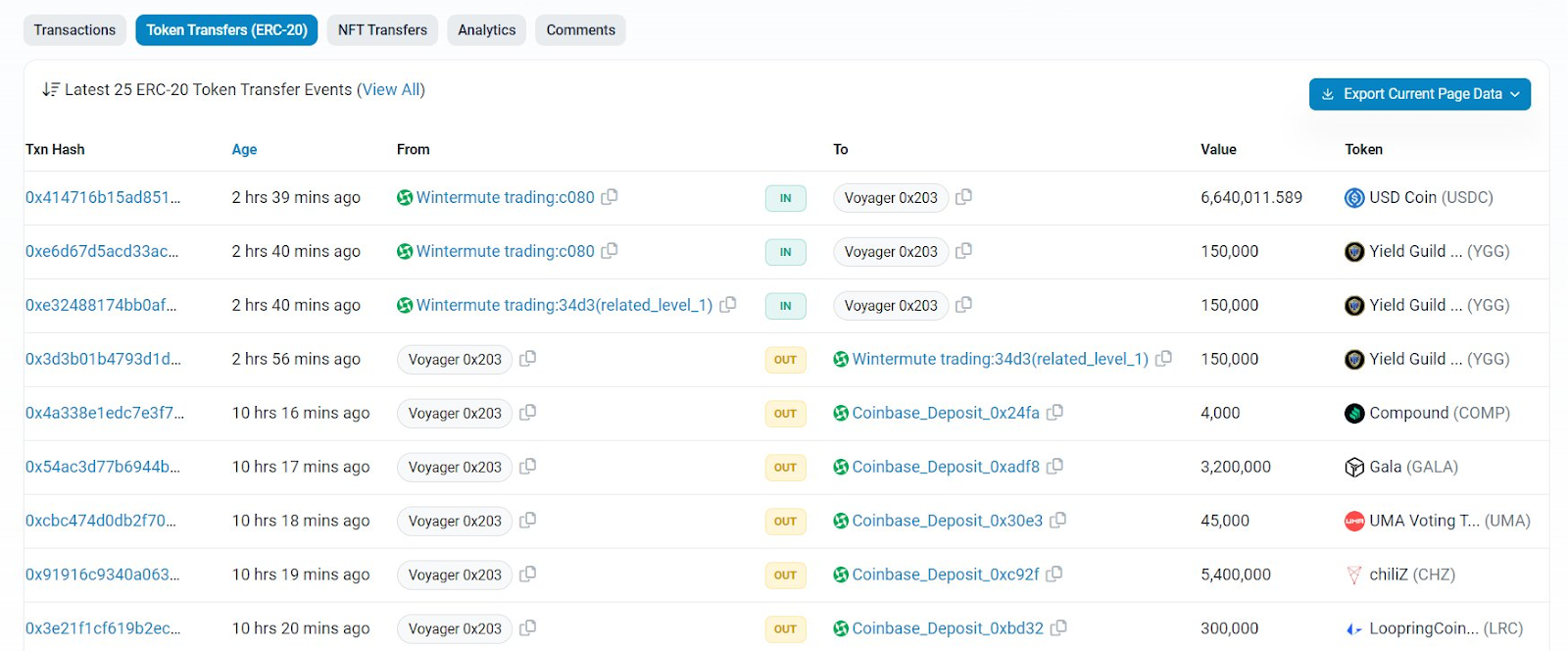This screenshot has height=651, width=1568.
Task: Open transaction 0x3d3b01b4793d1d
Action: [x=103, y=359]
